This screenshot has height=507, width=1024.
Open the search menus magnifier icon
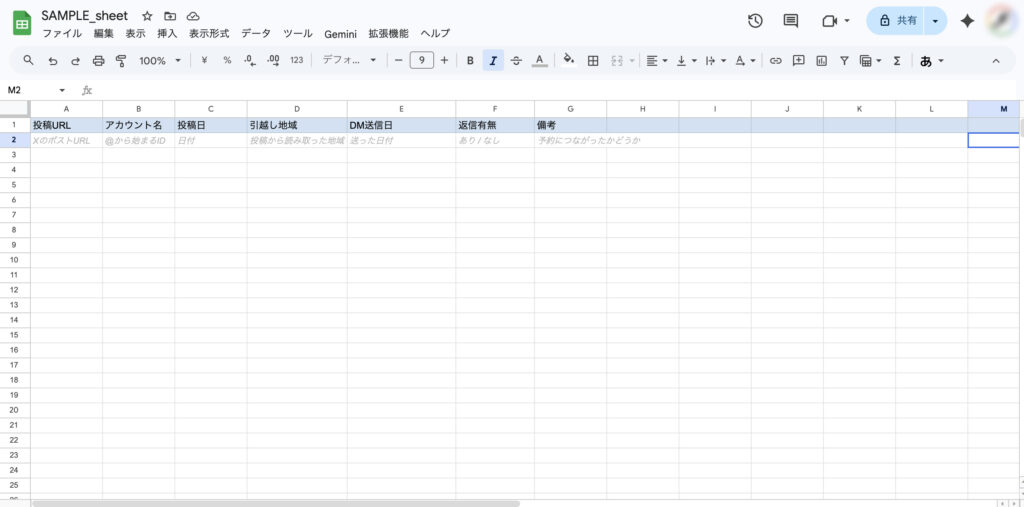pos(28,60)
